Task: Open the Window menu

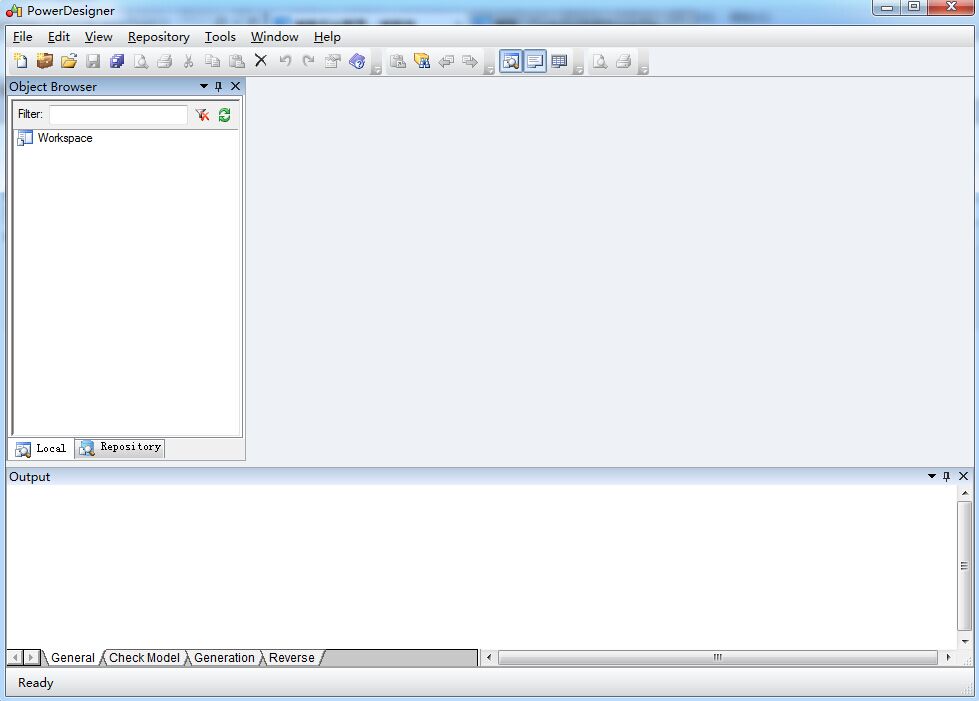Action: coord(275,37)
